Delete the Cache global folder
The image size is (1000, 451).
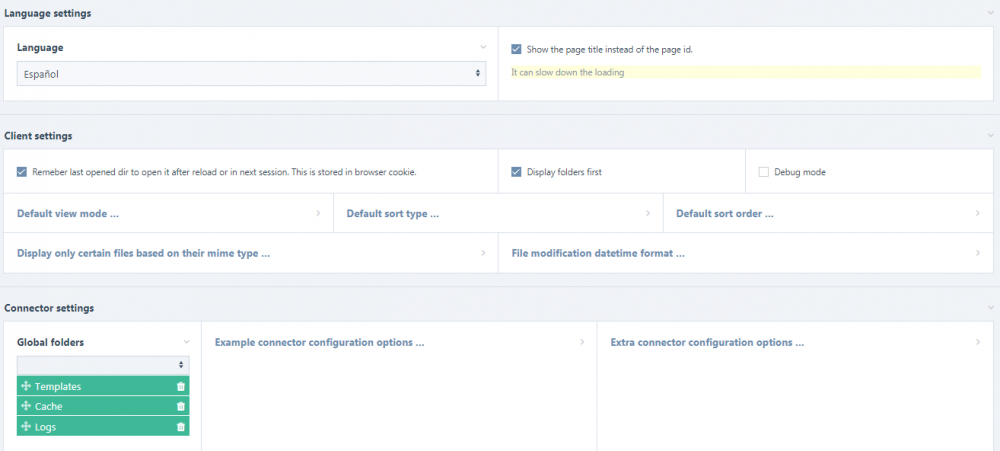pos(181,406)
